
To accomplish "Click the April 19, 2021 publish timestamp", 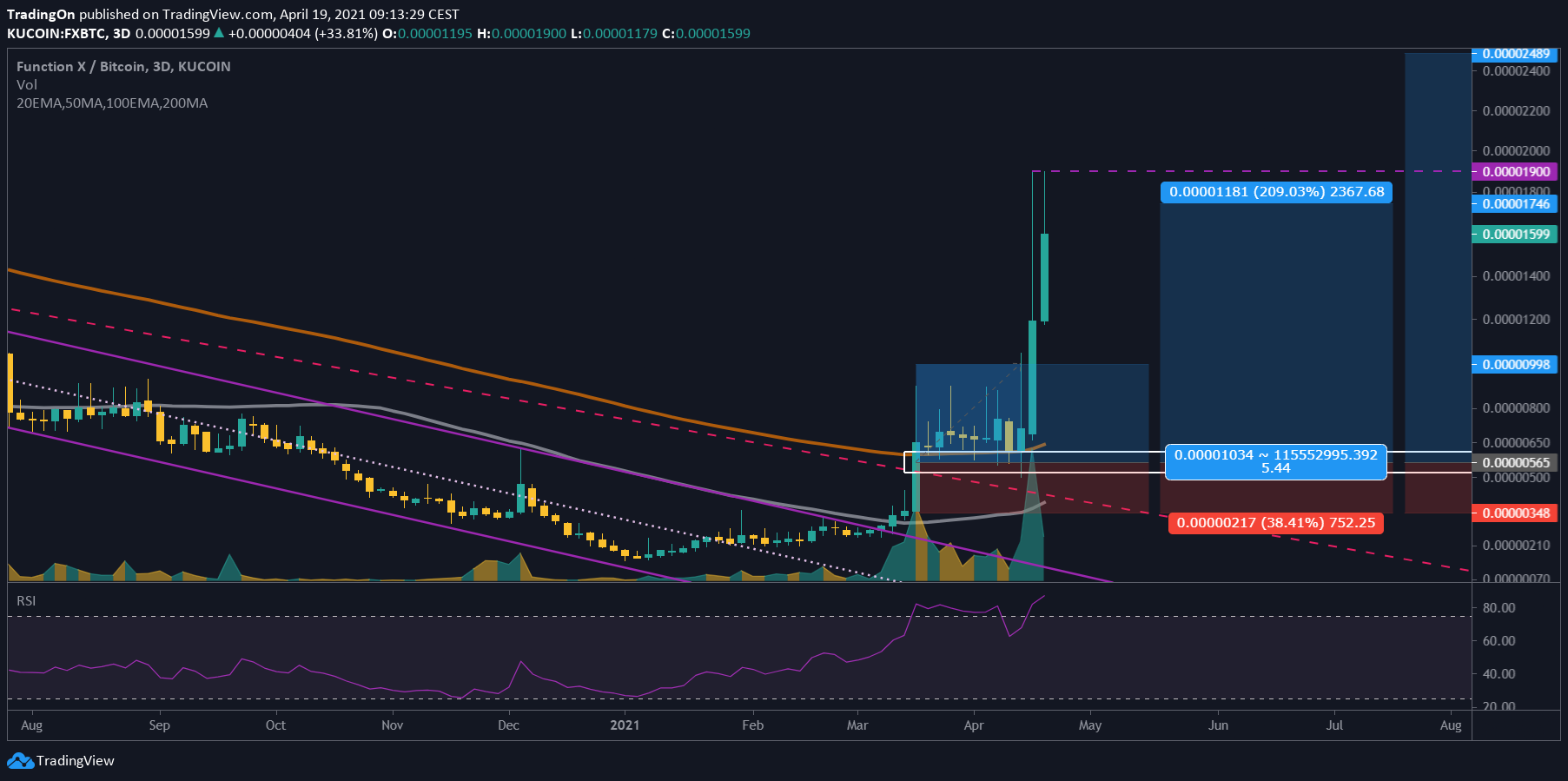I will tap(369, 14).
